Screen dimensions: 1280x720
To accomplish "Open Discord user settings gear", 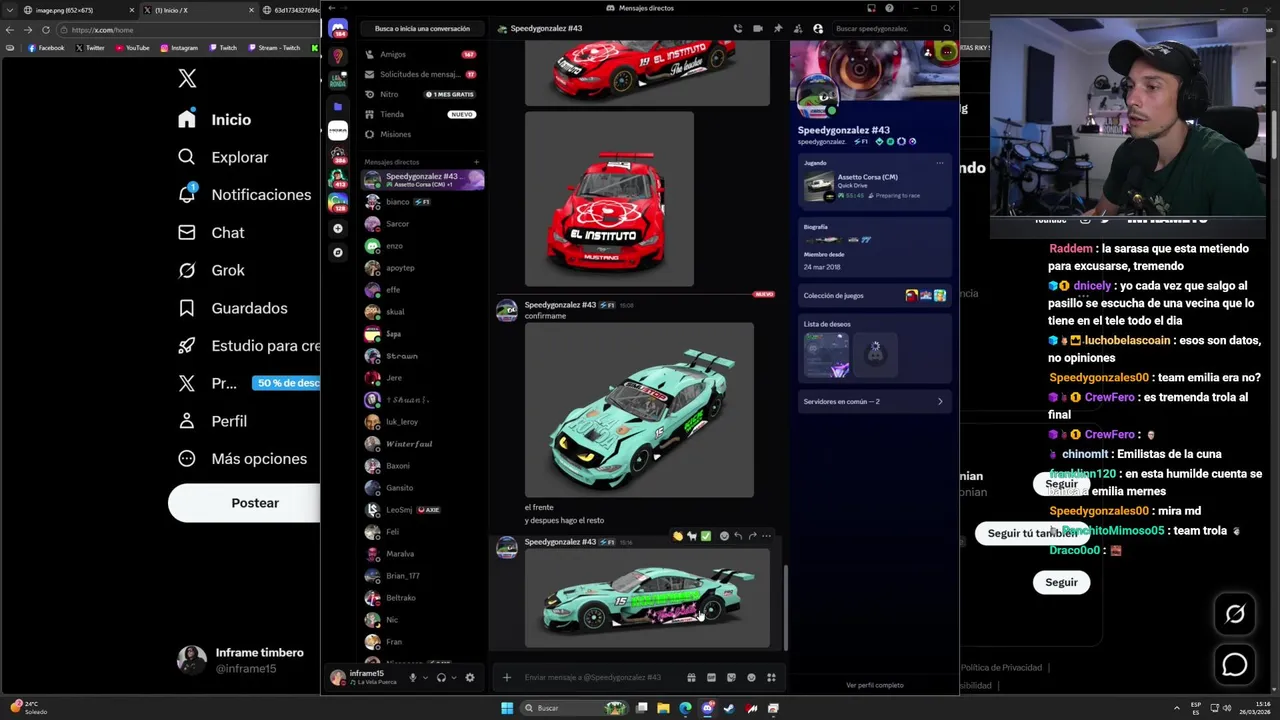I will click(470, 677).
